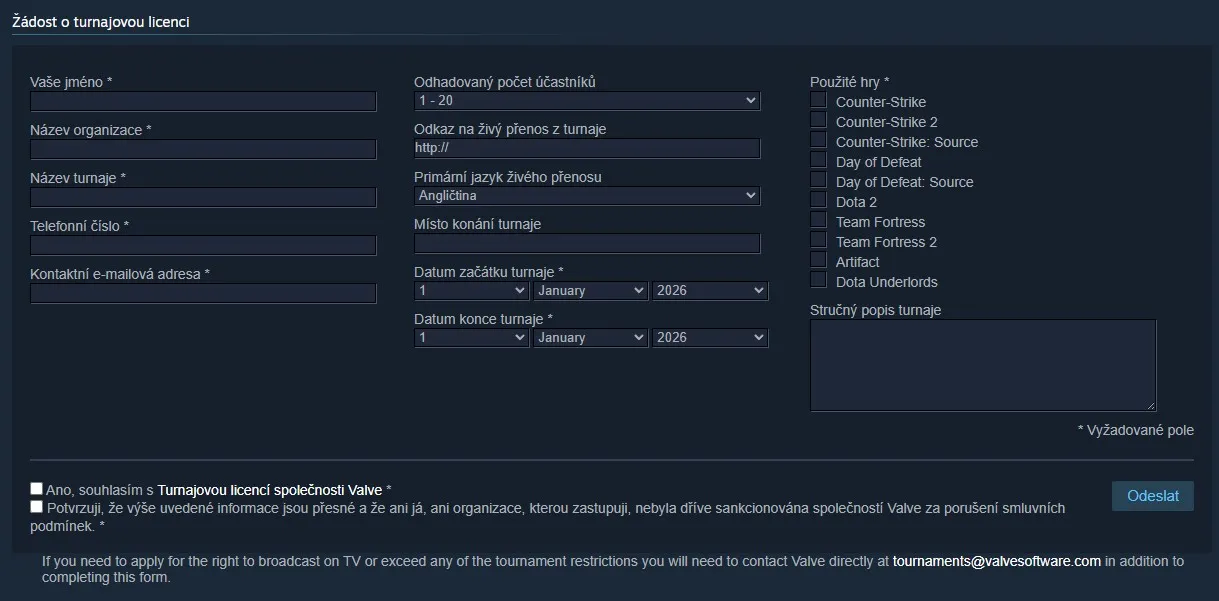Click the tournaments@valvesoftware.com email link

(x=996, y=561)
